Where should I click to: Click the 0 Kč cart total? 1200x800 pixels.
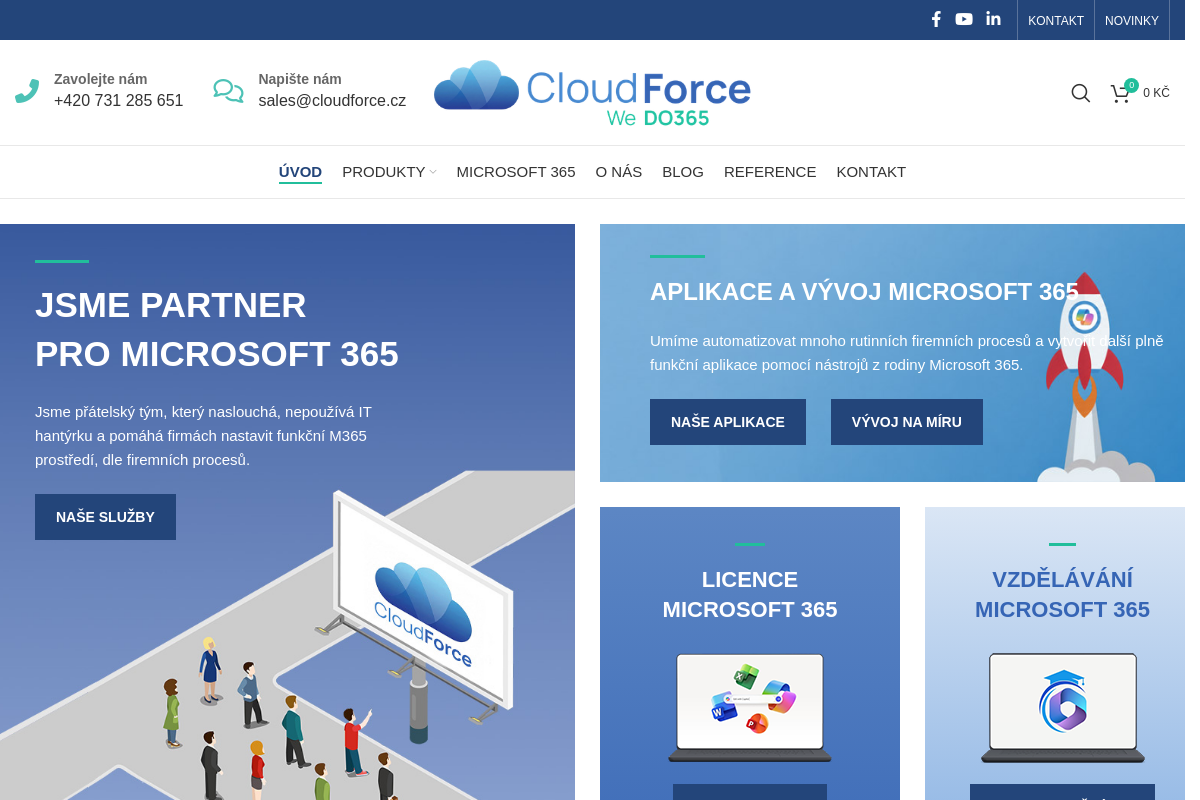pyautogui.click(x=1156, y=93)
